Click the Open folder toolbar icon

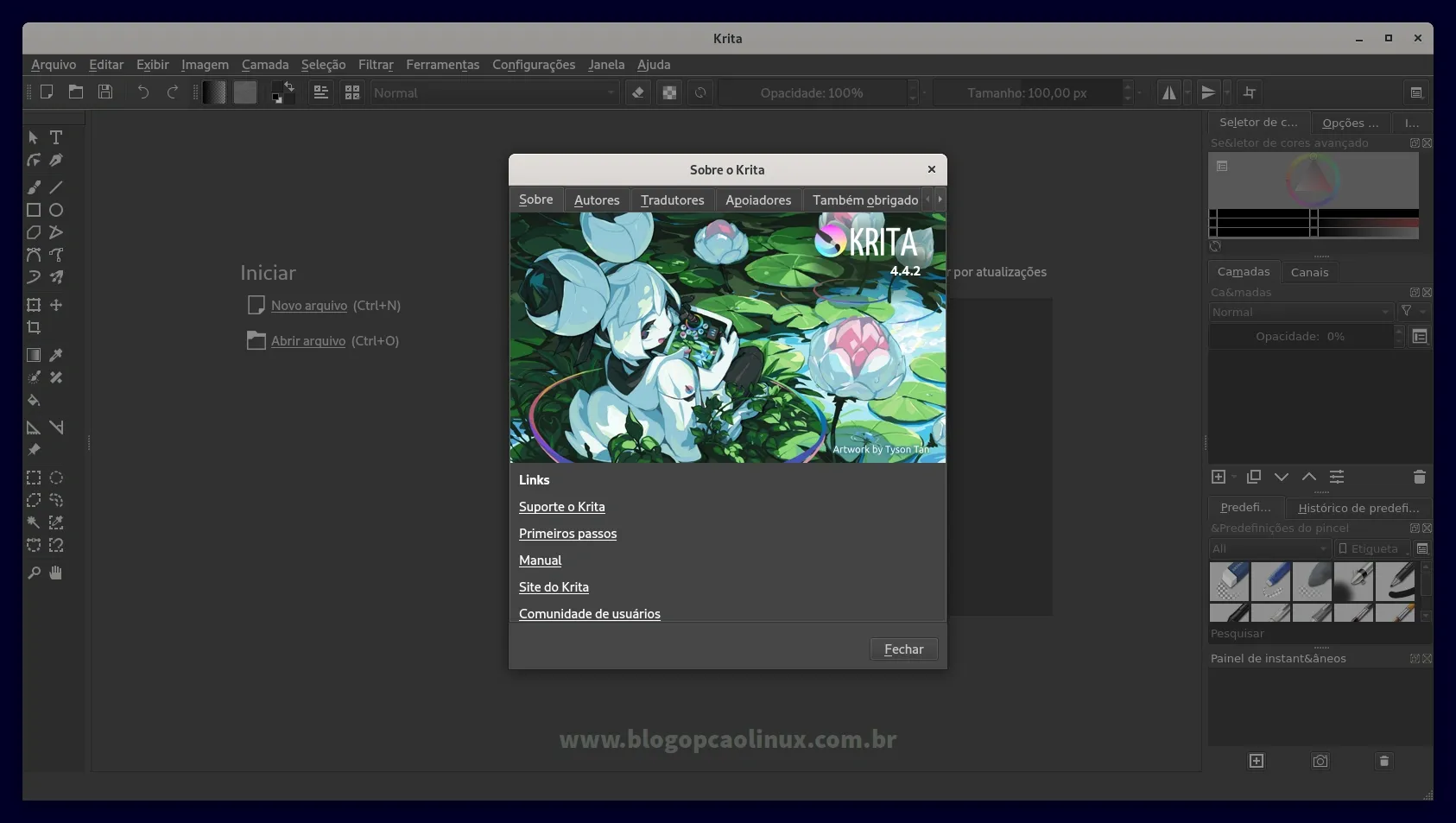[76, 92]
